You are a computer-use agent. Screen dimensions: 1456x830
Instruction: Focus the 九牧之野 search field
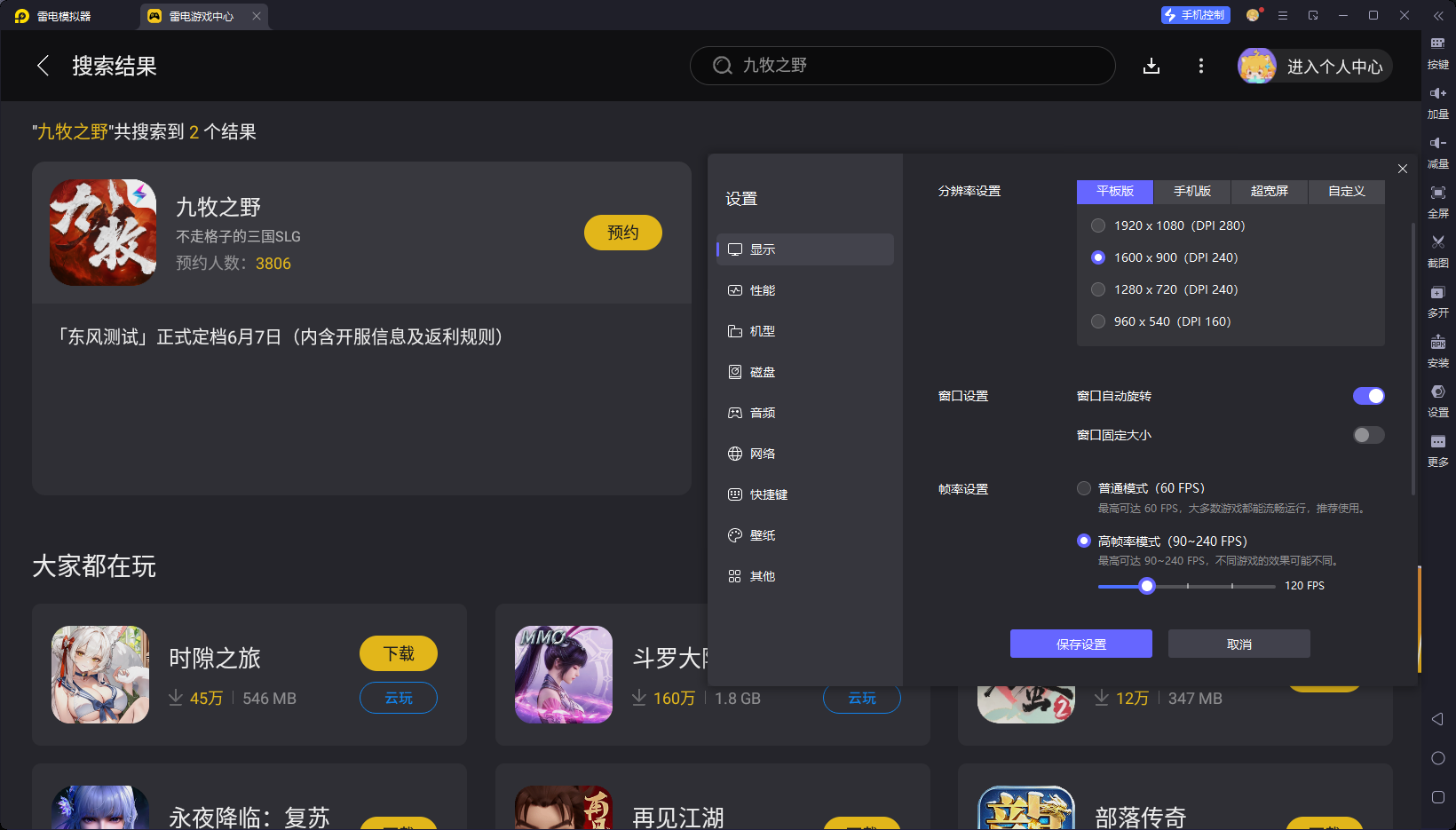tap(903, 66)
